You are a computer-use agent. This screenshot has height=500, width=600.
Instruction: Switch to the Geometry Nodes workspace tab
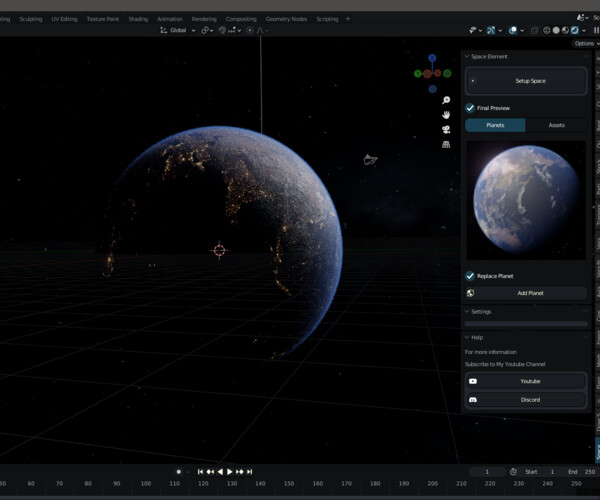pos(286,18)
